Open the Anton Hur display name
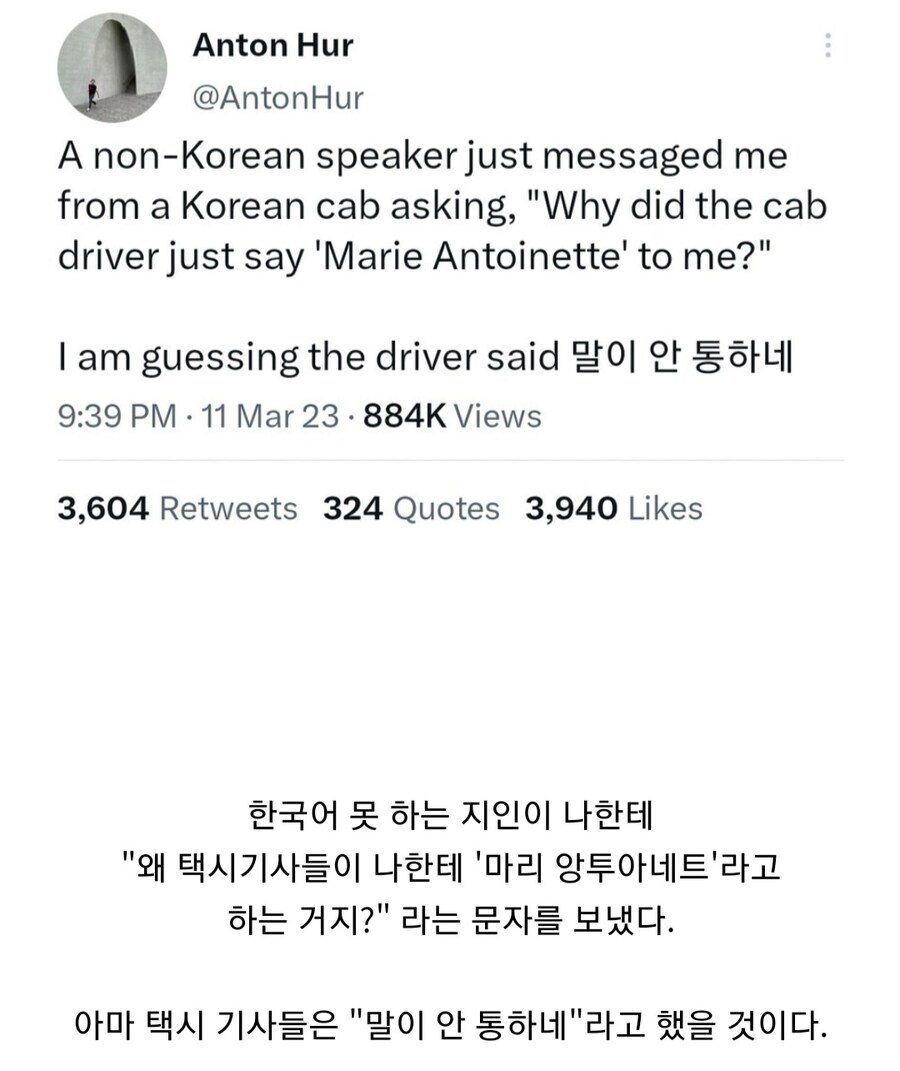Screen dimensions: 900x1071 (272, 45)
